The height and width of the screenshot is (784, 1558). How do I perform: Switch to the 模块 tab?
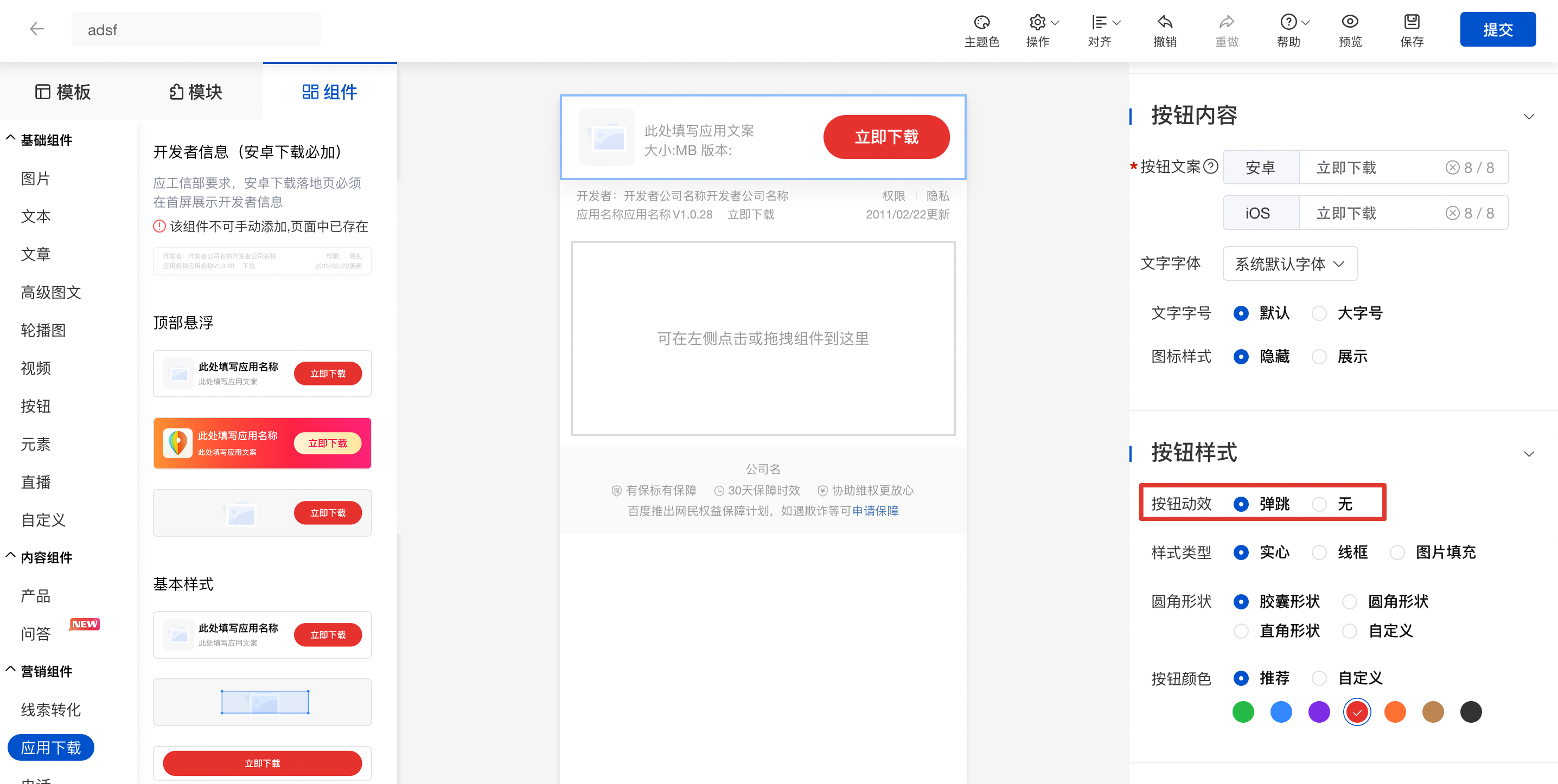[x=194, y=93]
